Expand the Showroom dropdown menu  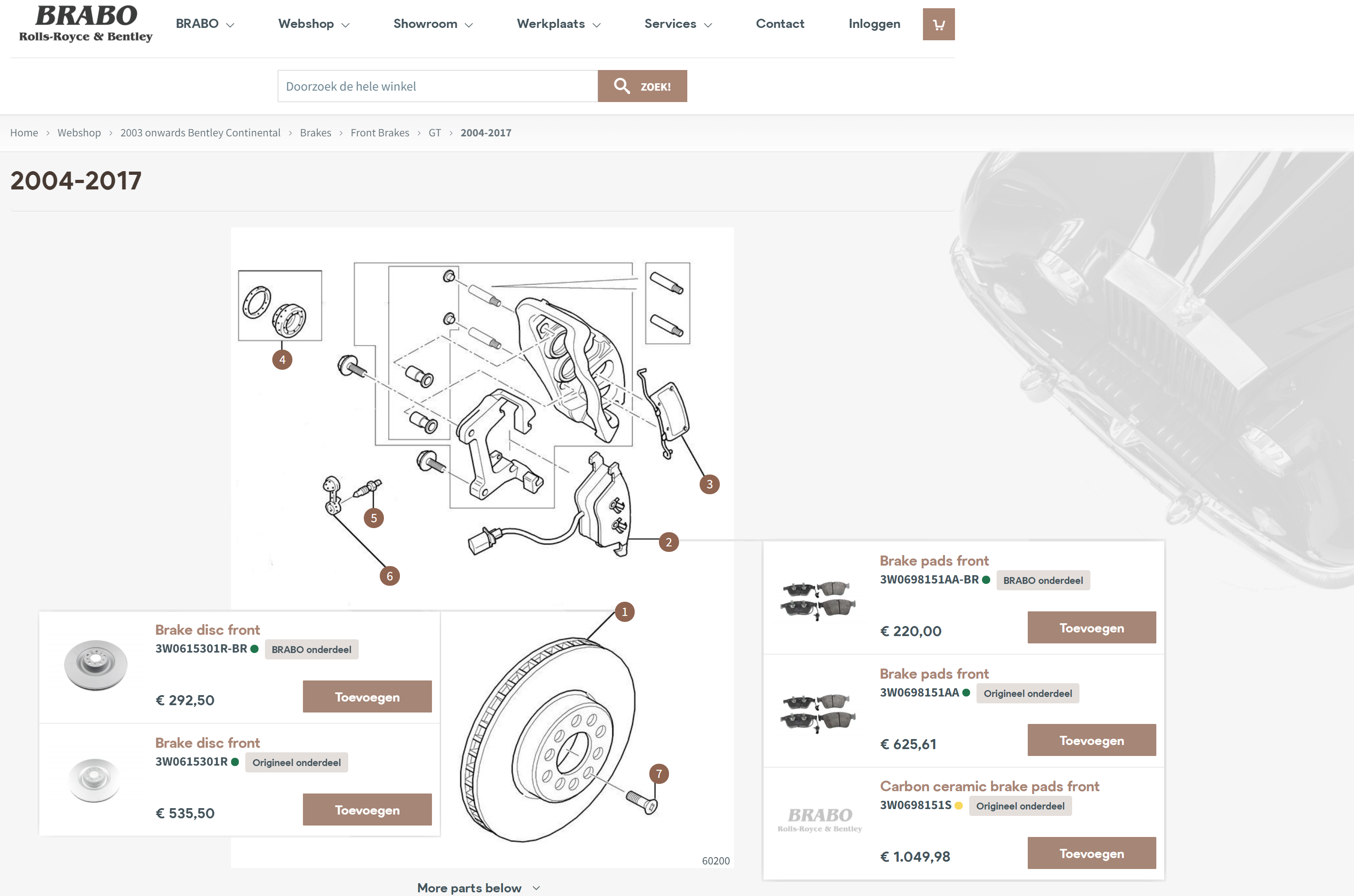432,24
